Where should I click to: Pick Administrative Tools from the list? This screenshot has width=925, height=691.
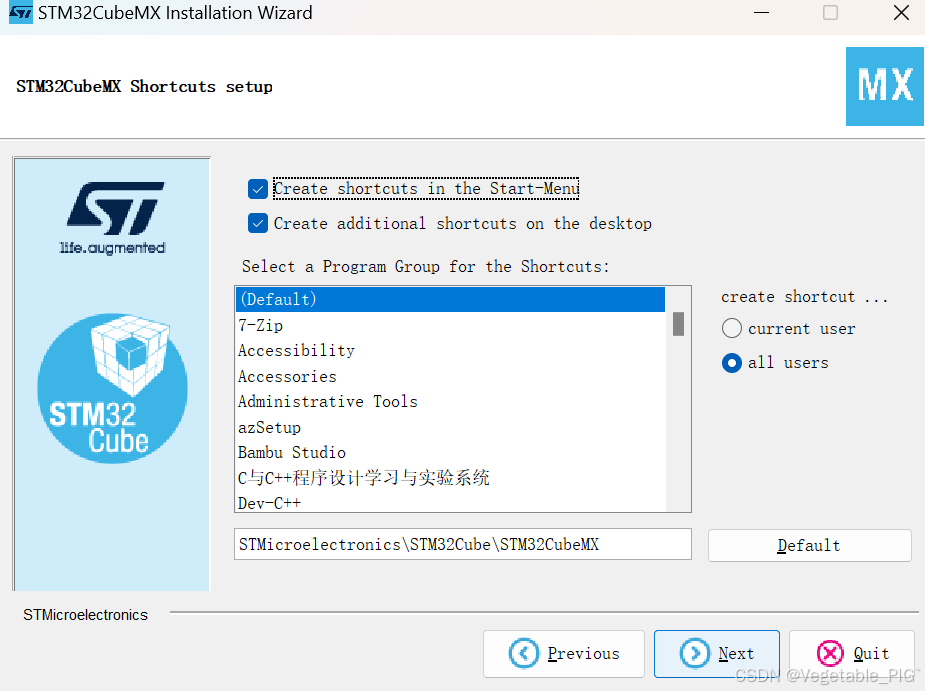click(451, 402)
